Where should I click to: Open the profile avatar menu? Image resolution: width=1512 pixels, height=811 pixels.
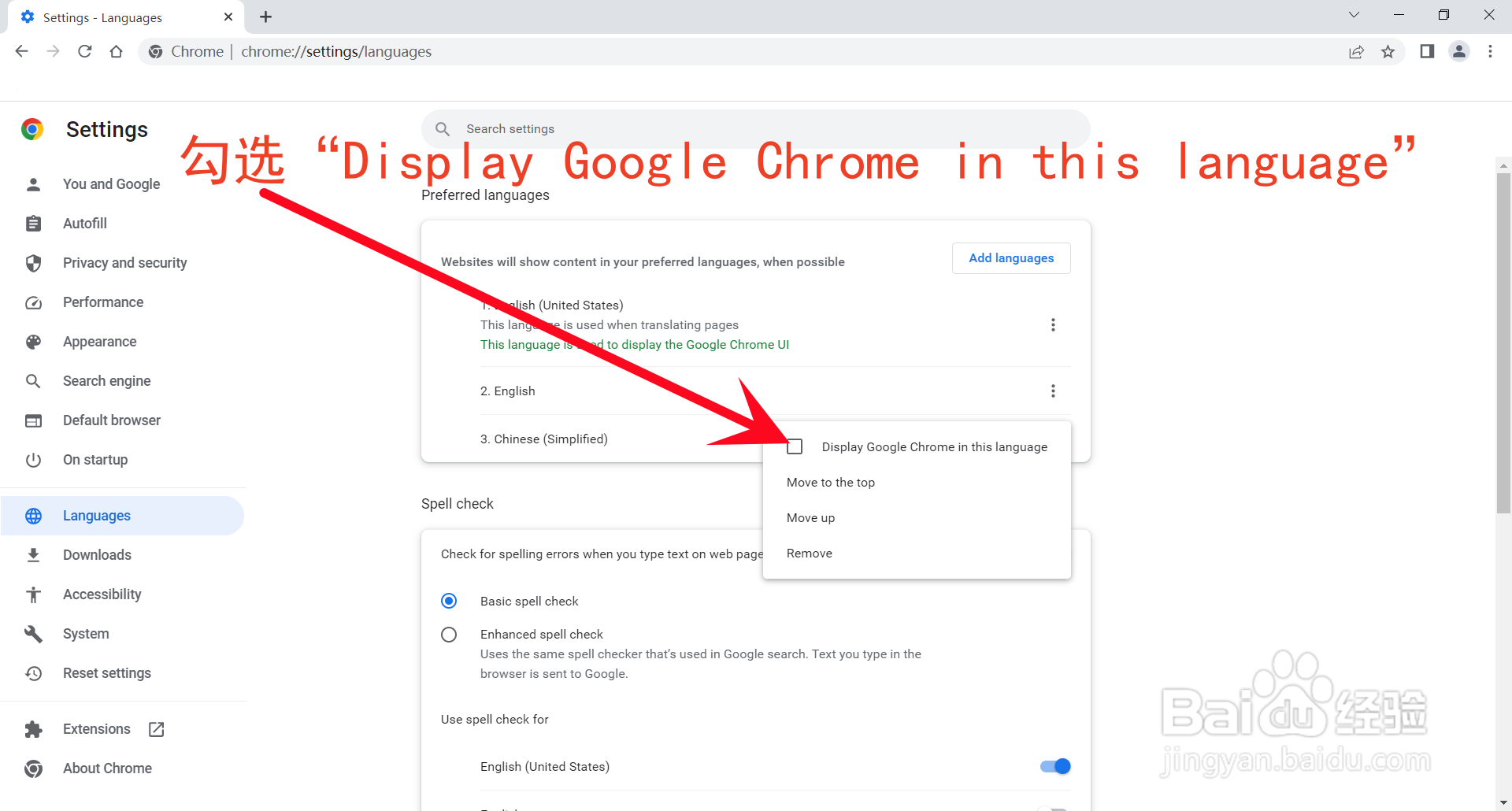pyautogui.click(x=1459, y=51)
